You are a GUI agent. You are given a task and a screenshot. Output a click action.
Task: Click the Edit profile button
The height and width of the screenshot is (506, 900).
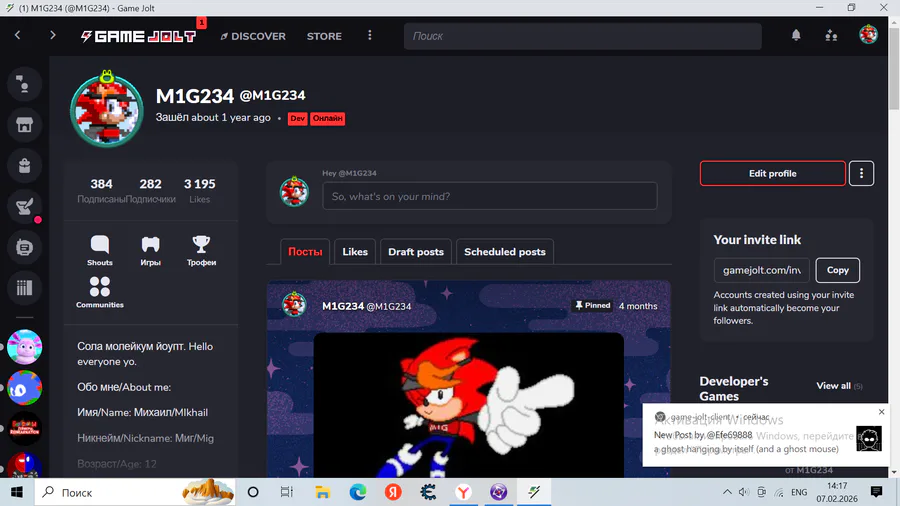click(x=773, y=173)
